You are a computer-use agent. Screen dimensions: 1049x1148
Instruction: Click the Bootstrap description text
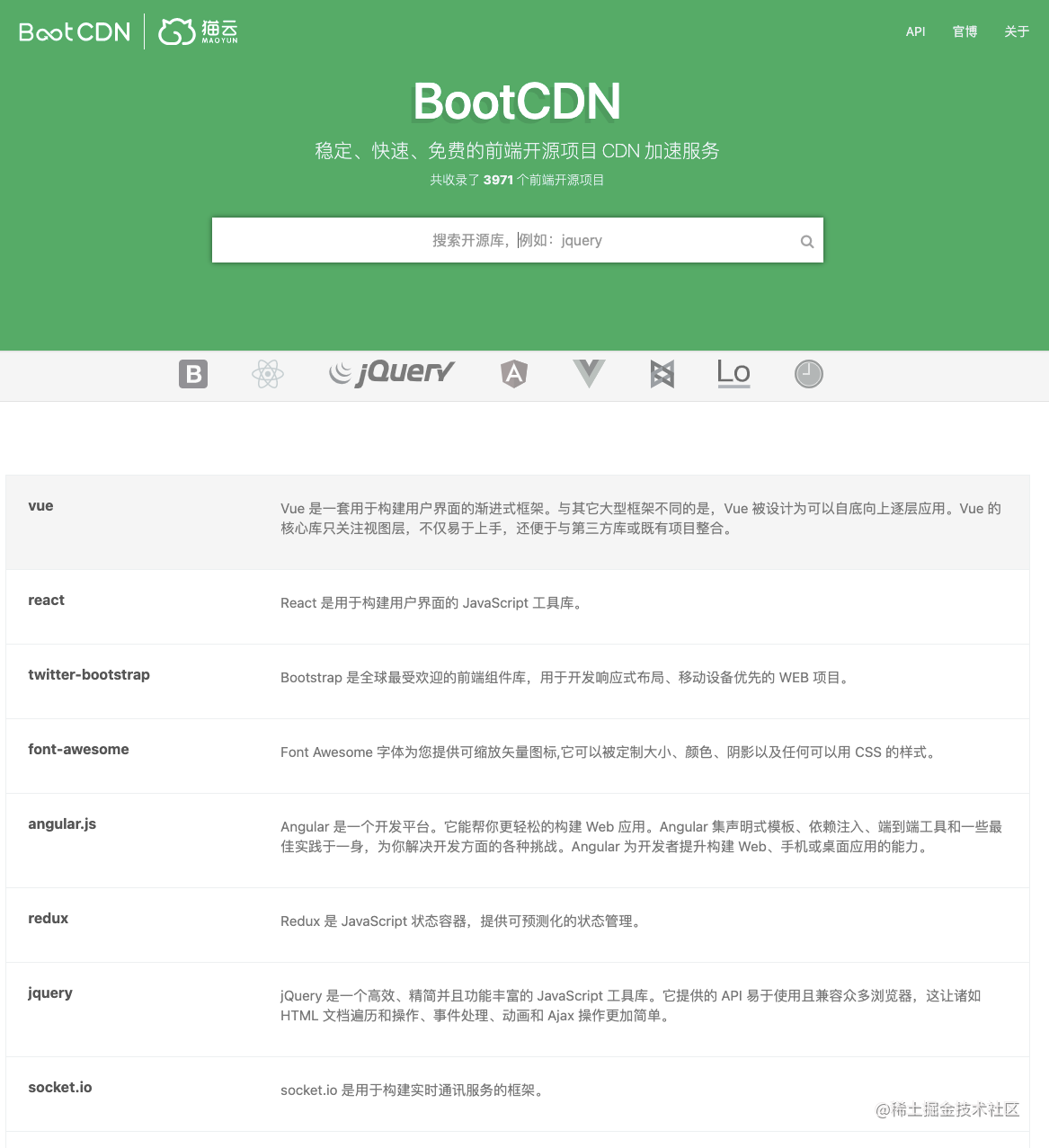pyautogui.click(x=566, y=678)
